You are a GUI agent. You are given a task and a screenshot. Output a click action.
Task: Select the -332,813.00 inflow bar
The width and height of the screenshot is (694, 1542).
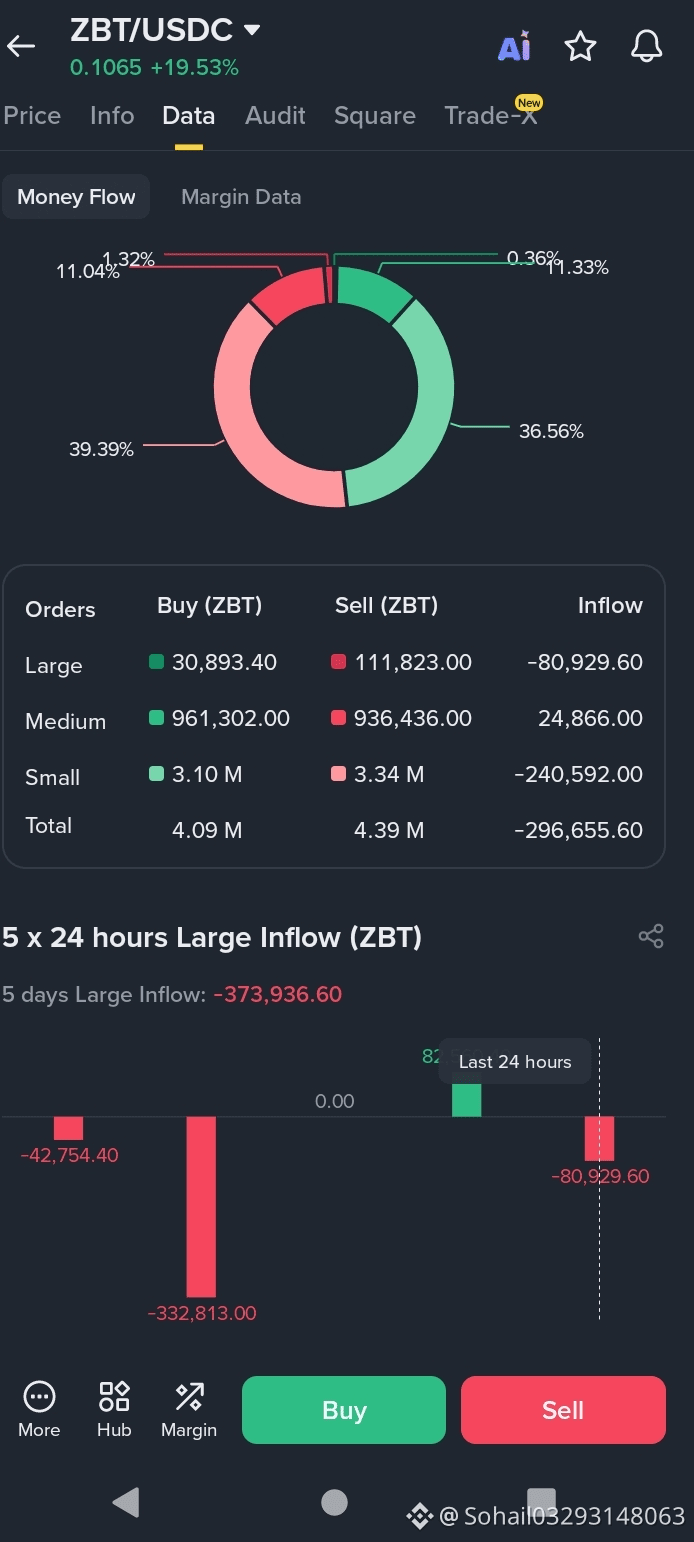201,1206
